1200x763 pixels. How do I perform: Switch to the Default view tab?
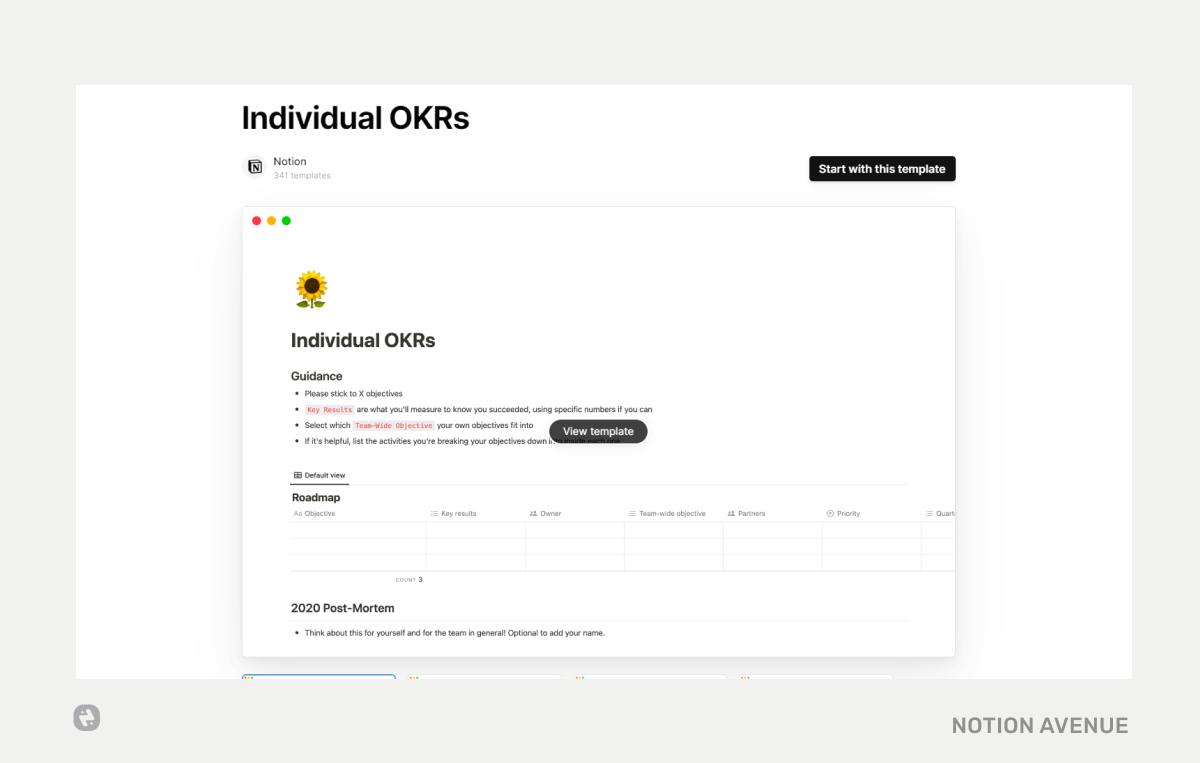click(320, 475)
